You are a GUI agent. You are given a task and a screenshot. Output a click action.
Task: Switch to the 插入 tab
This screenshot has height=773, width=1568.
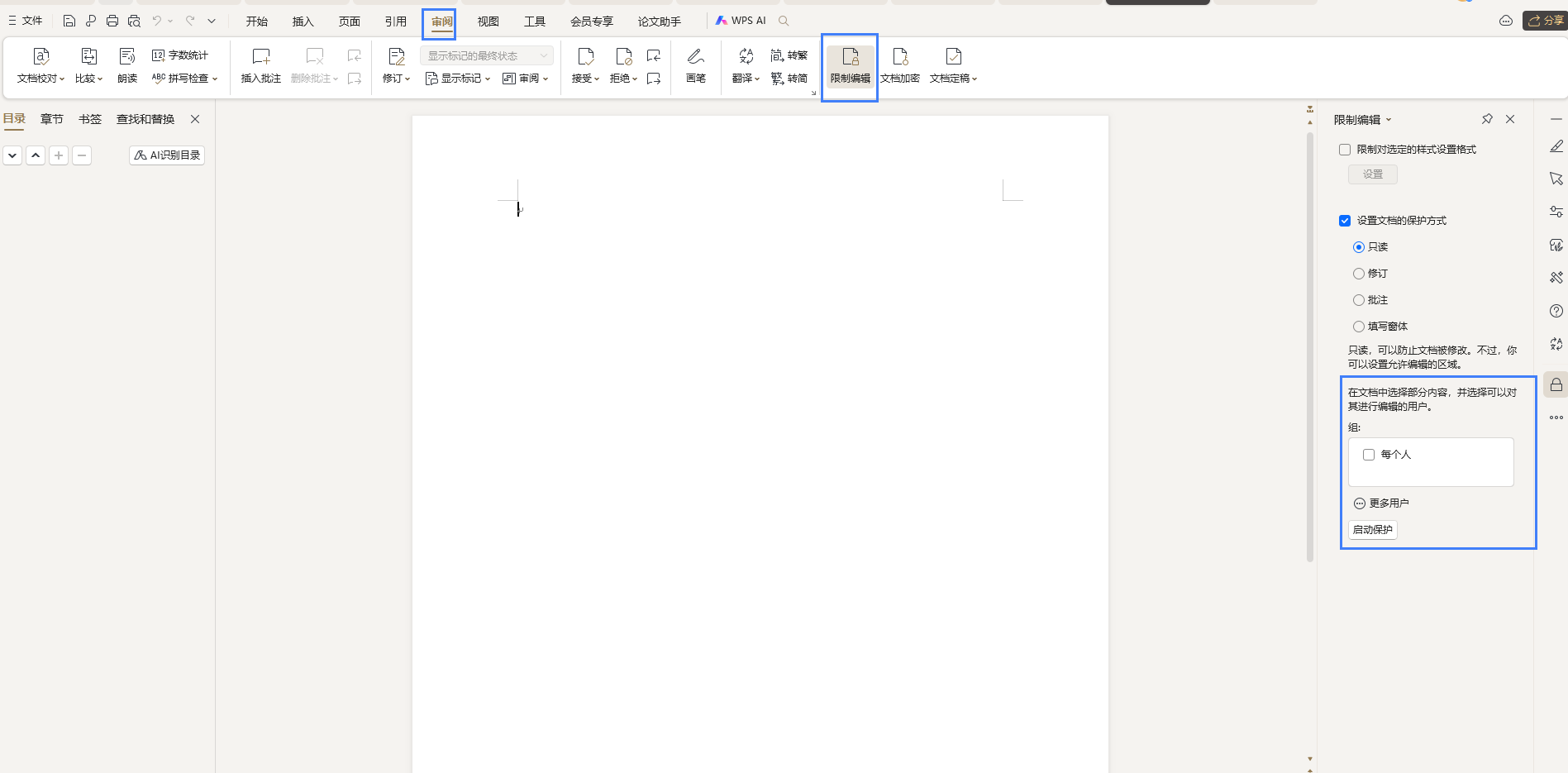[303, 21]
